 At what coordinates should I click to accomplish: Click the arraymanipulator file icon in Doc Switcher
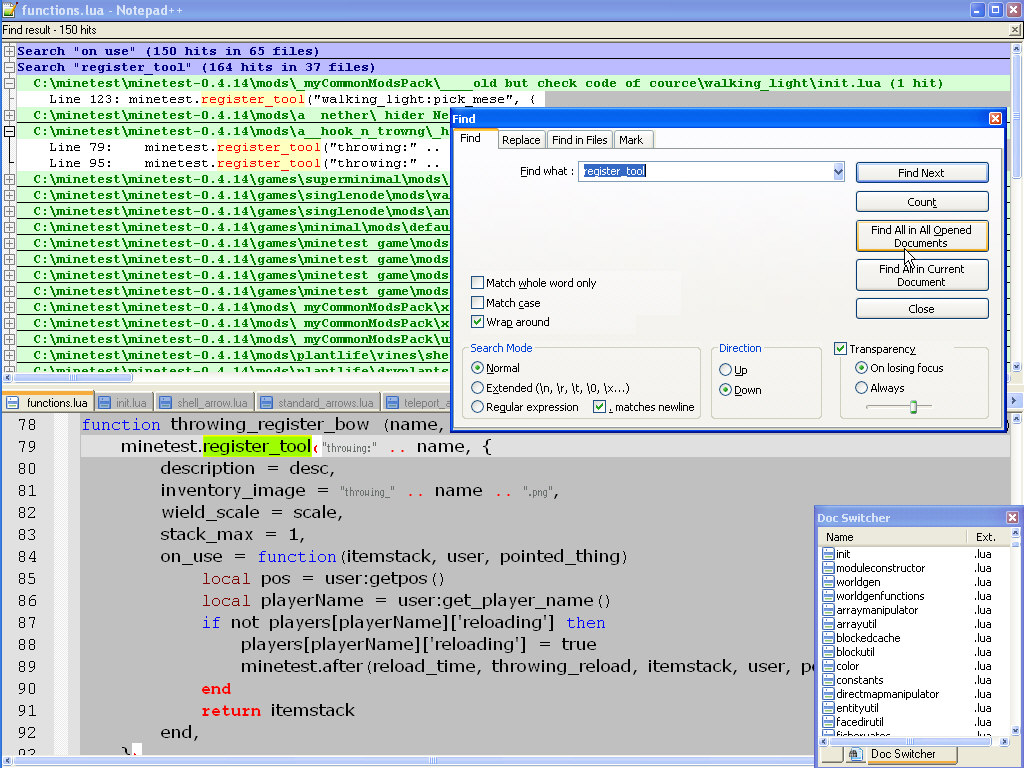[x=828, y=610]
